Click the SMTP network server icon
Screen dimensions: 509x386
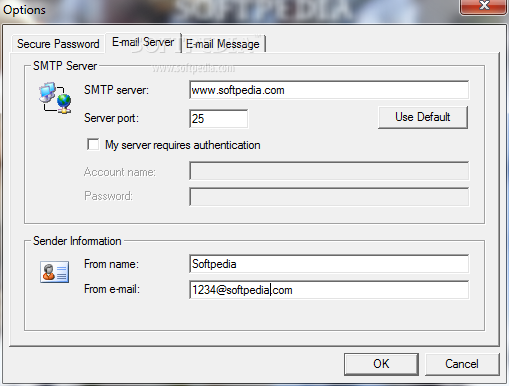tap(55, 98)
